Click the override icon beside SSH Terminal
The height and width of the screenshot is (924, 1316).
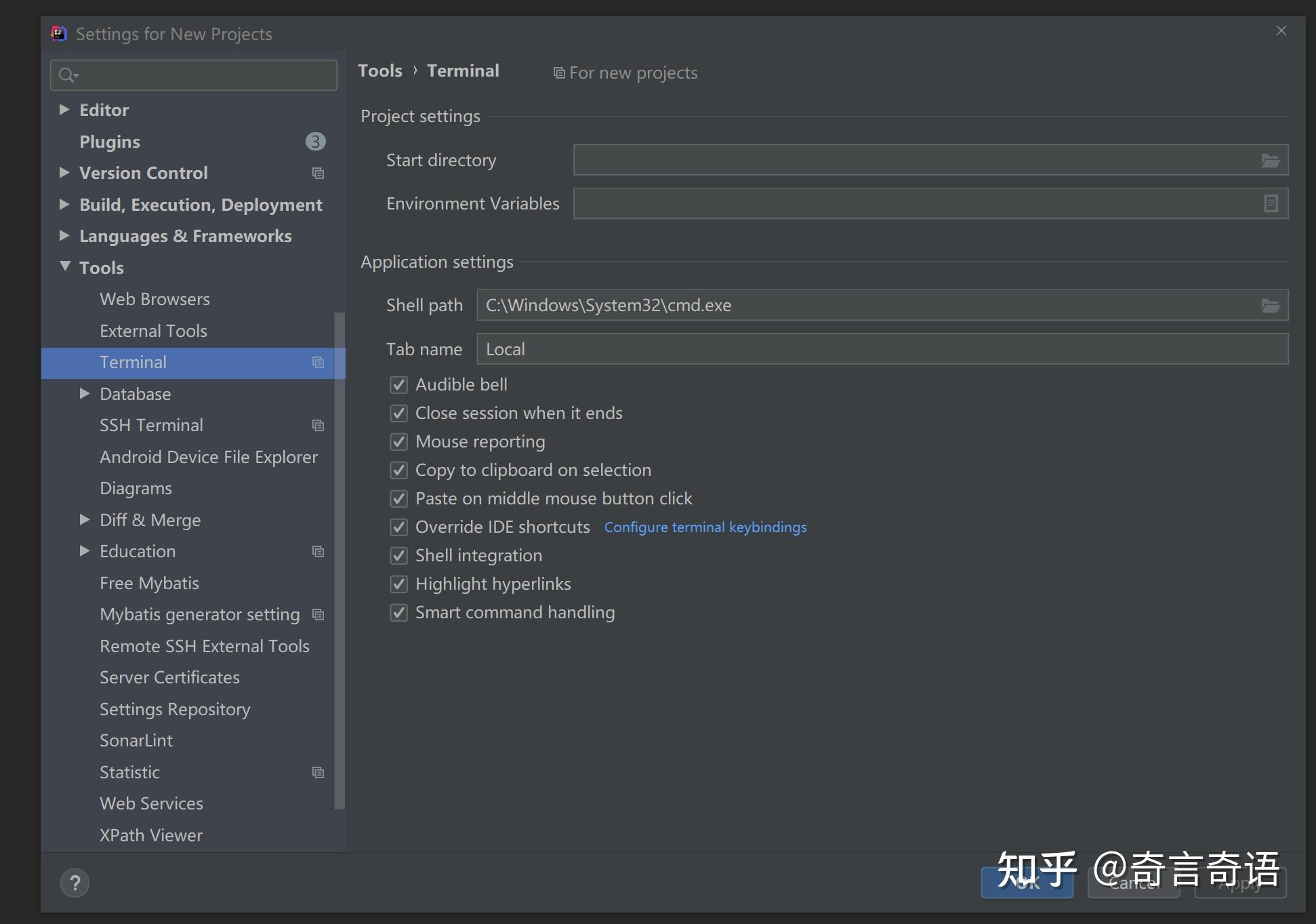tap(318, 425)
